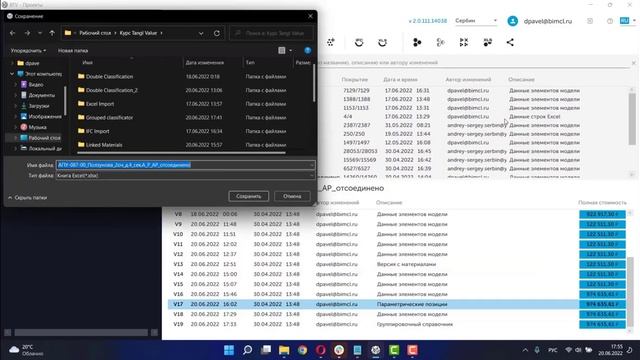Open the file type combo box Книга Excel
Image resolution: width=640 pixels, height=360 pixels.
click(x=185, y=176)
